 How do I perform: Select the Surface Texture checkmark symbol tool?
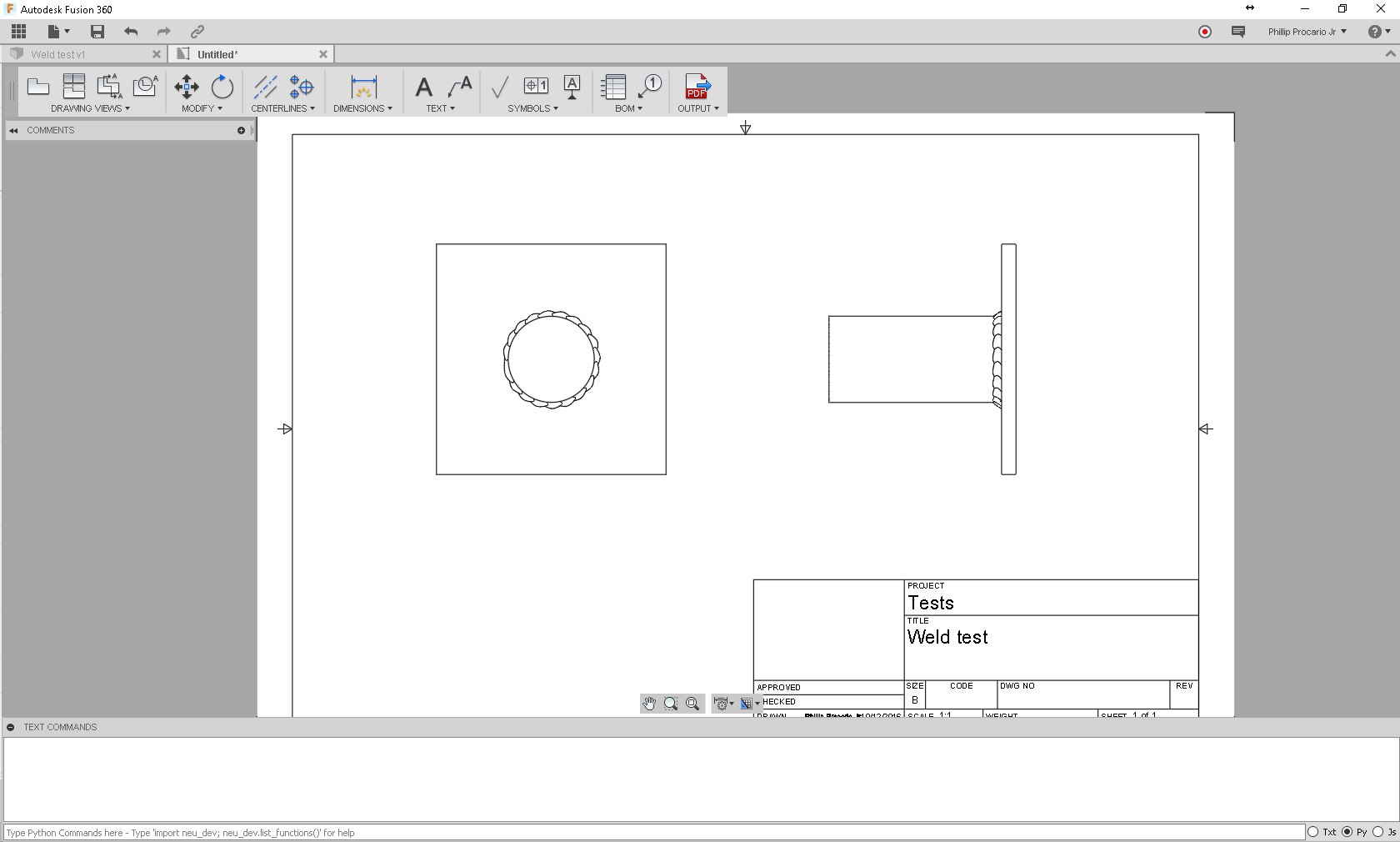[499, 87]
